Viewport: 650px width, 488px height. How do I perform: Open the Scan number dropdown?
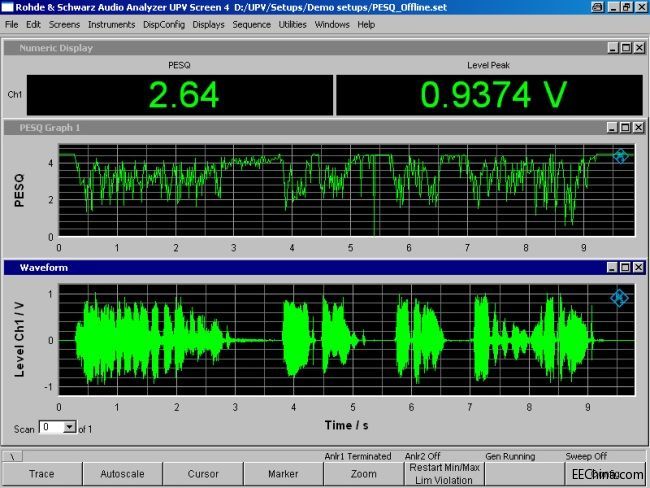[70, 427]
